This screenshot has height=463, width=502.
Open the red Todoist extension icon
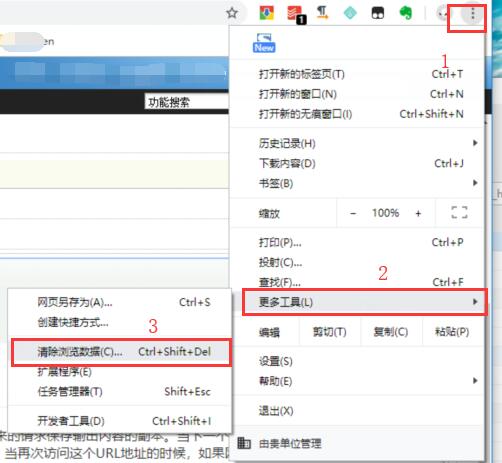pos(295,14)
